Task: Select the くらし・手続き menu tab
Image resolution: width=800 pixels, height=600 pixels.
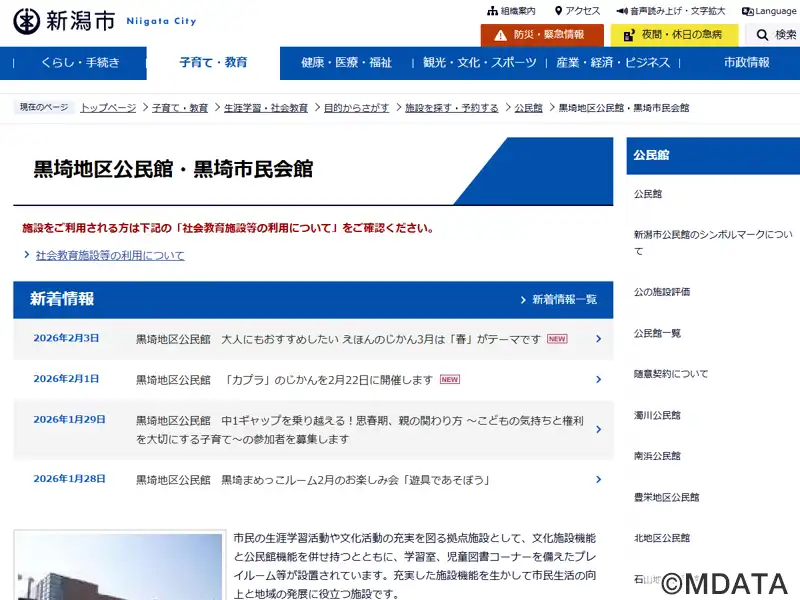Action: (x=80, y=63)
